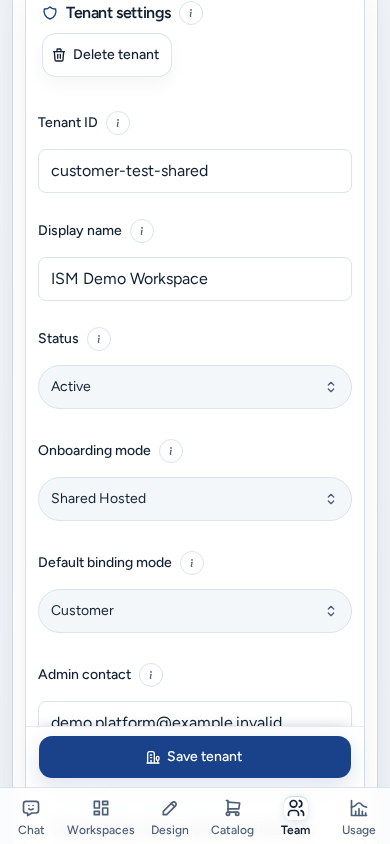This screenshot has width=390, height=844.
Task: Go to the Catalog tab
Action: pyautogui.click(x=232, y=817)
